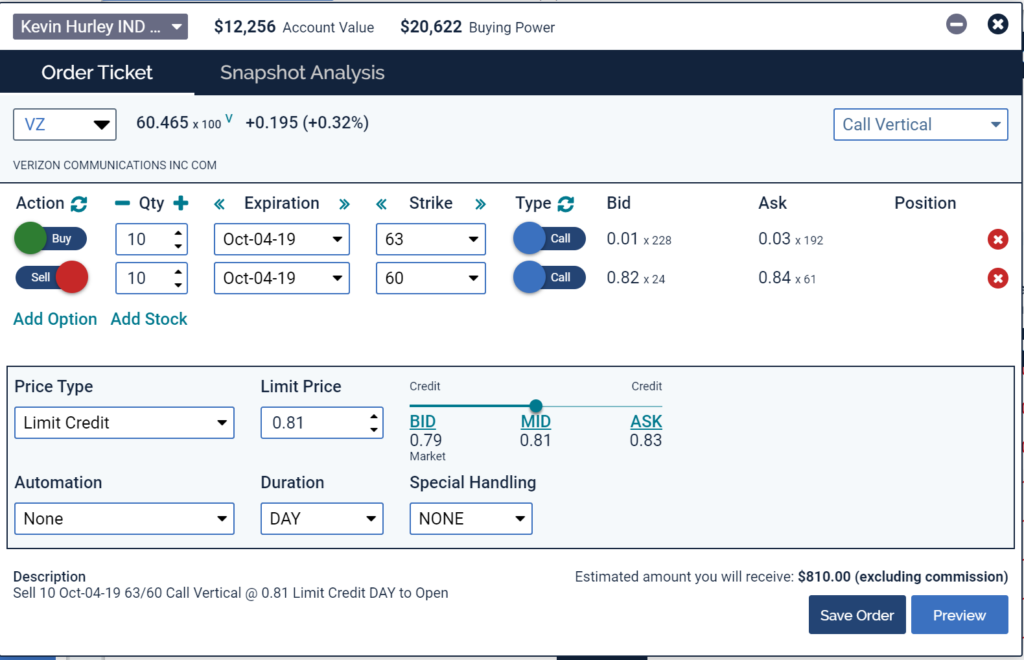Toggle the Sell action switch

click(x=51, y=278)
